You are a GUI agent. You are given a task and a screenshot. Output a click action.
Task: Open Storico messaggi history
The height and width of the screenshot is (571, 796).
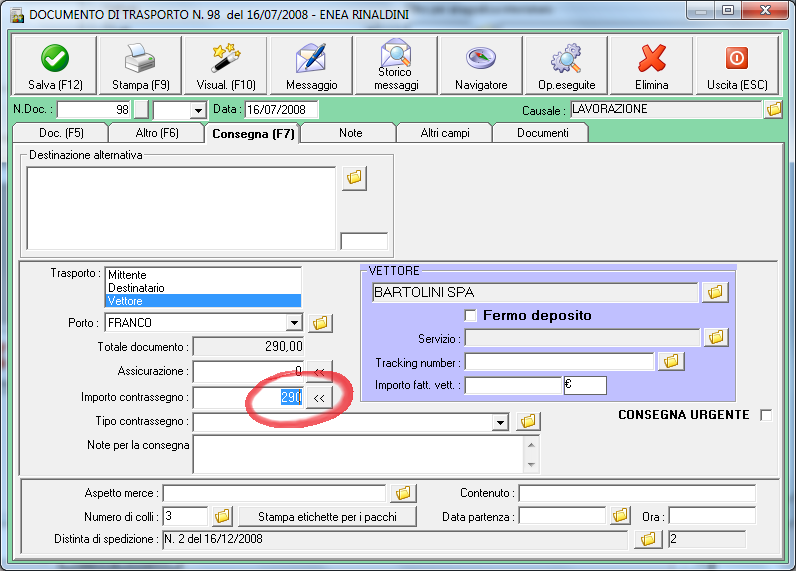click(396, 65)
